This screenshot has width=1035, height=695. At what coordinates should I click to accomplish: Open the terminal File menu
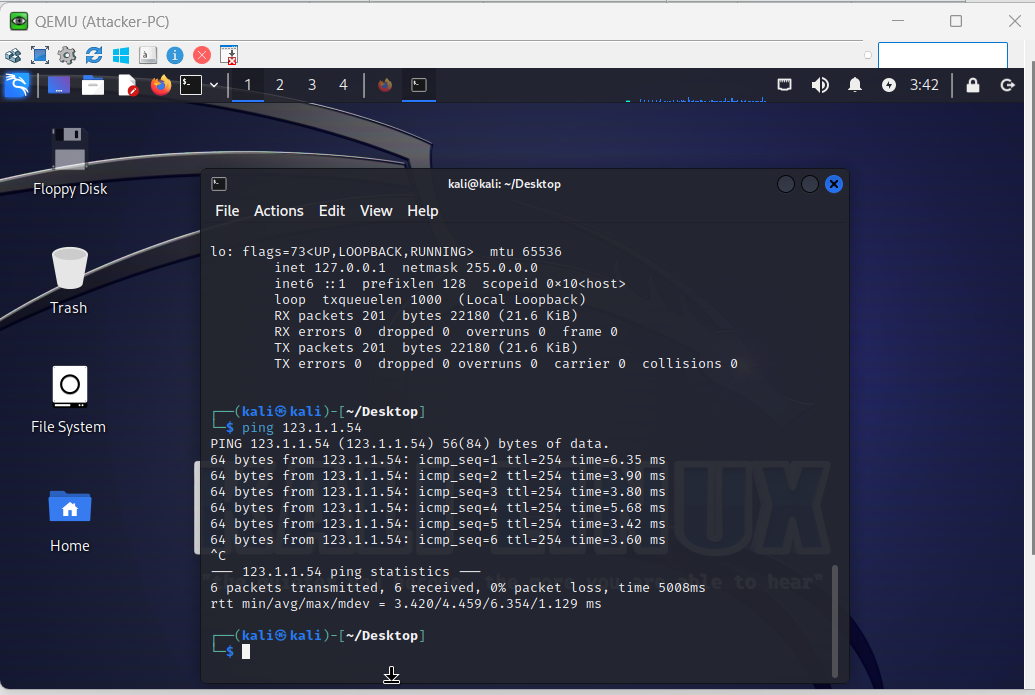pos(227,211)
